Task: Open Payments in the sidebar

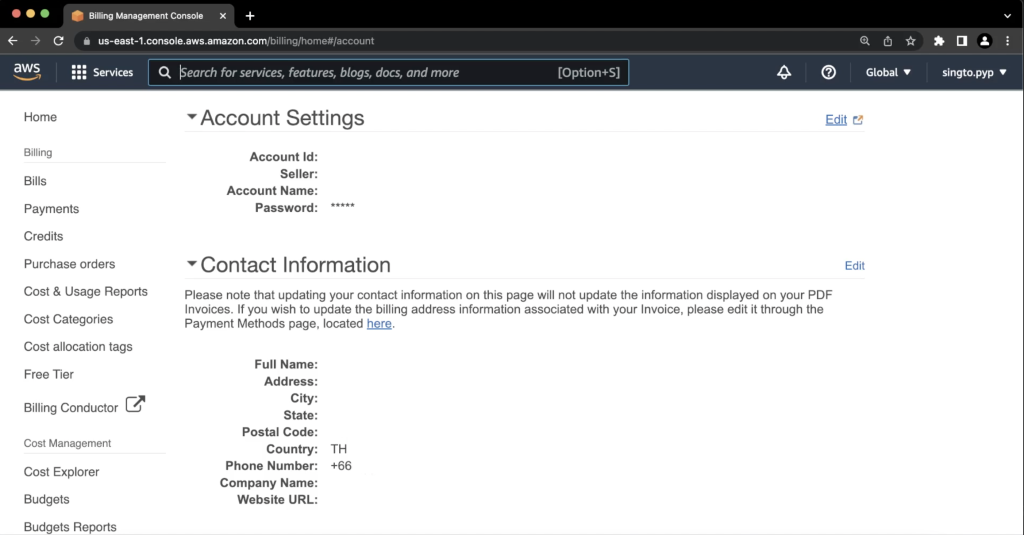Action: (52, 209)
